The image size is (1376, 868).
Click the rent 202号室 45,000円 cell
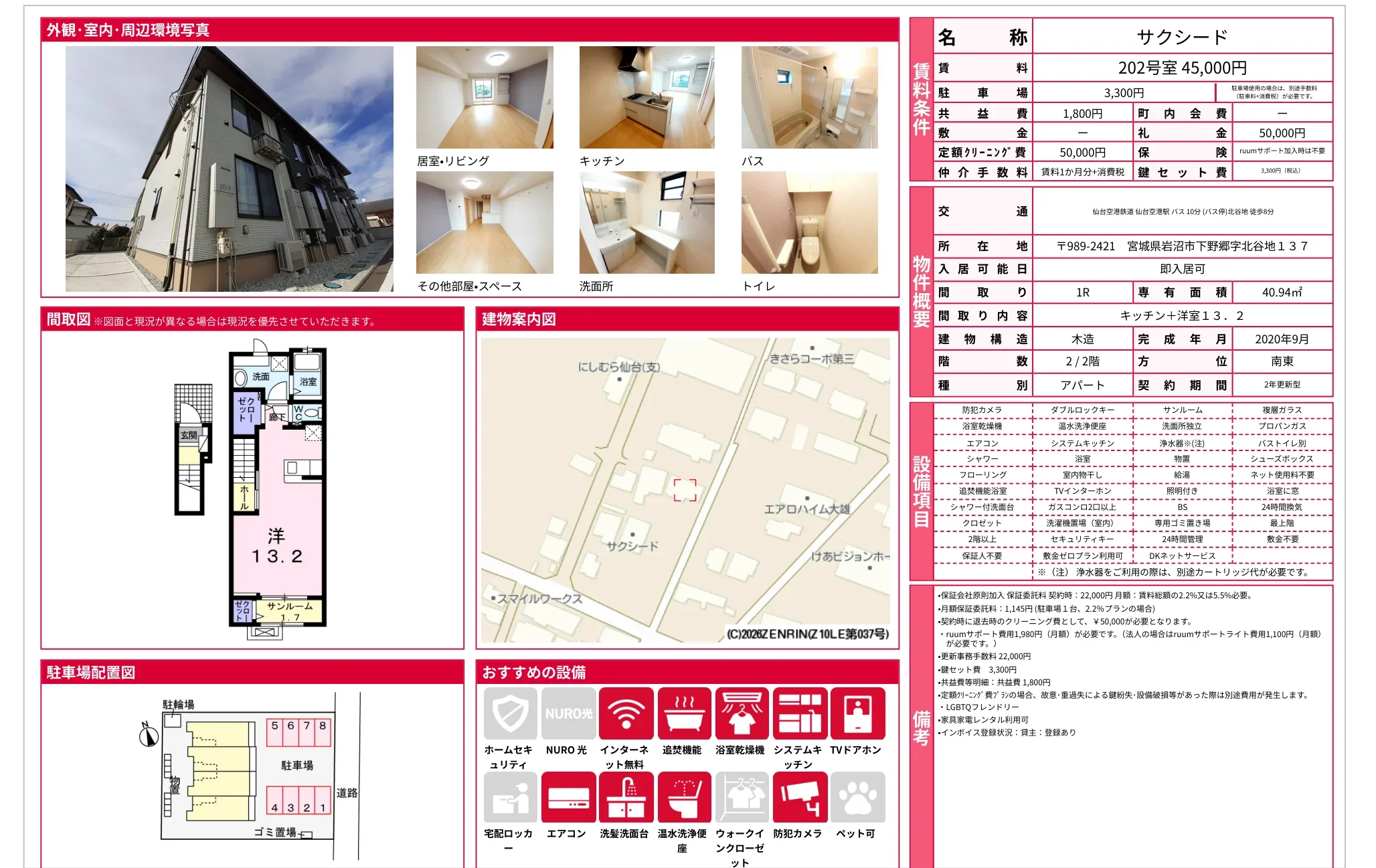click(x=1183, y=68)
